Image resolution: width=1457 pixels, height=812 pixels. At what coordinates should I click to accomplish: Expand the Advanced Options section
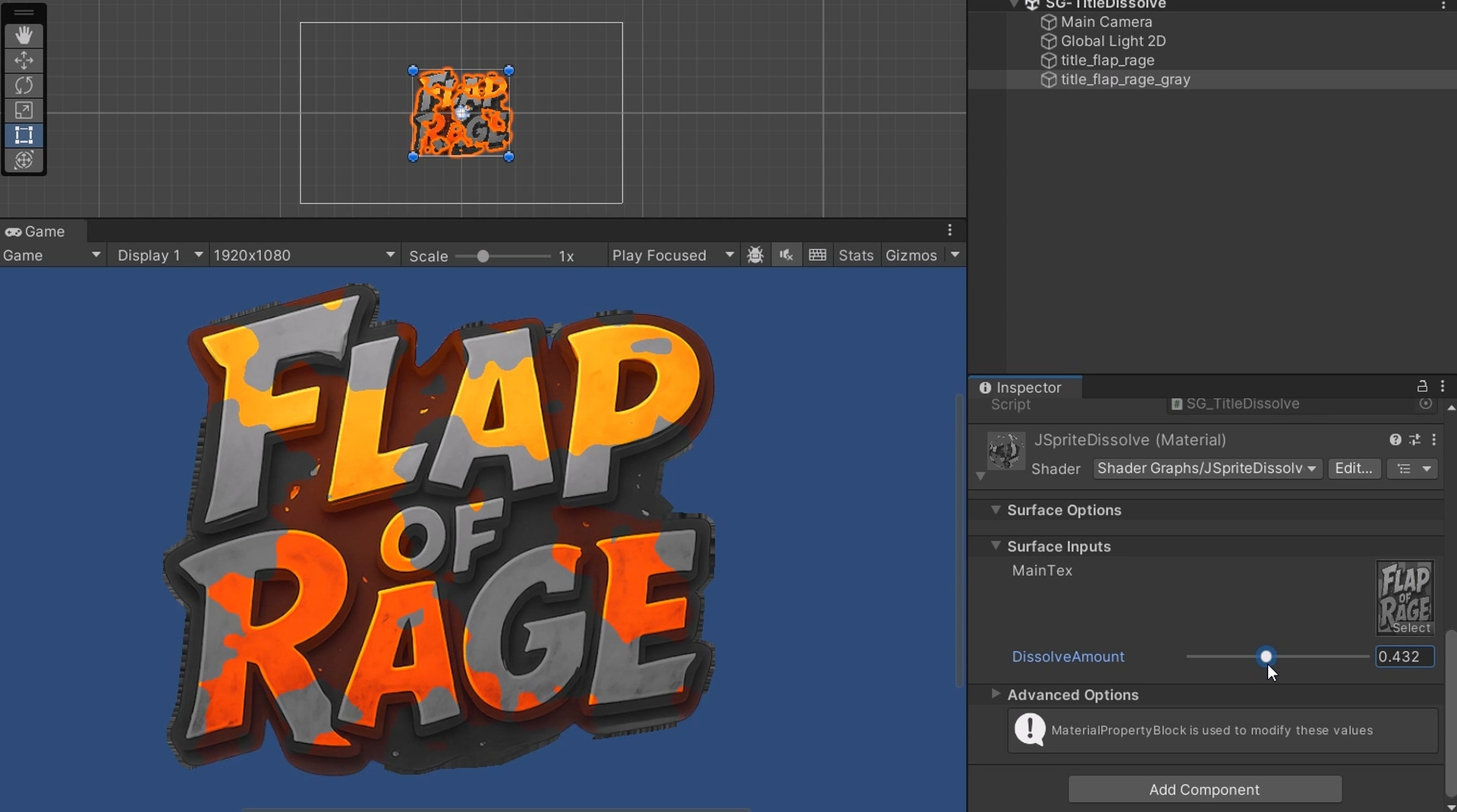996,694
